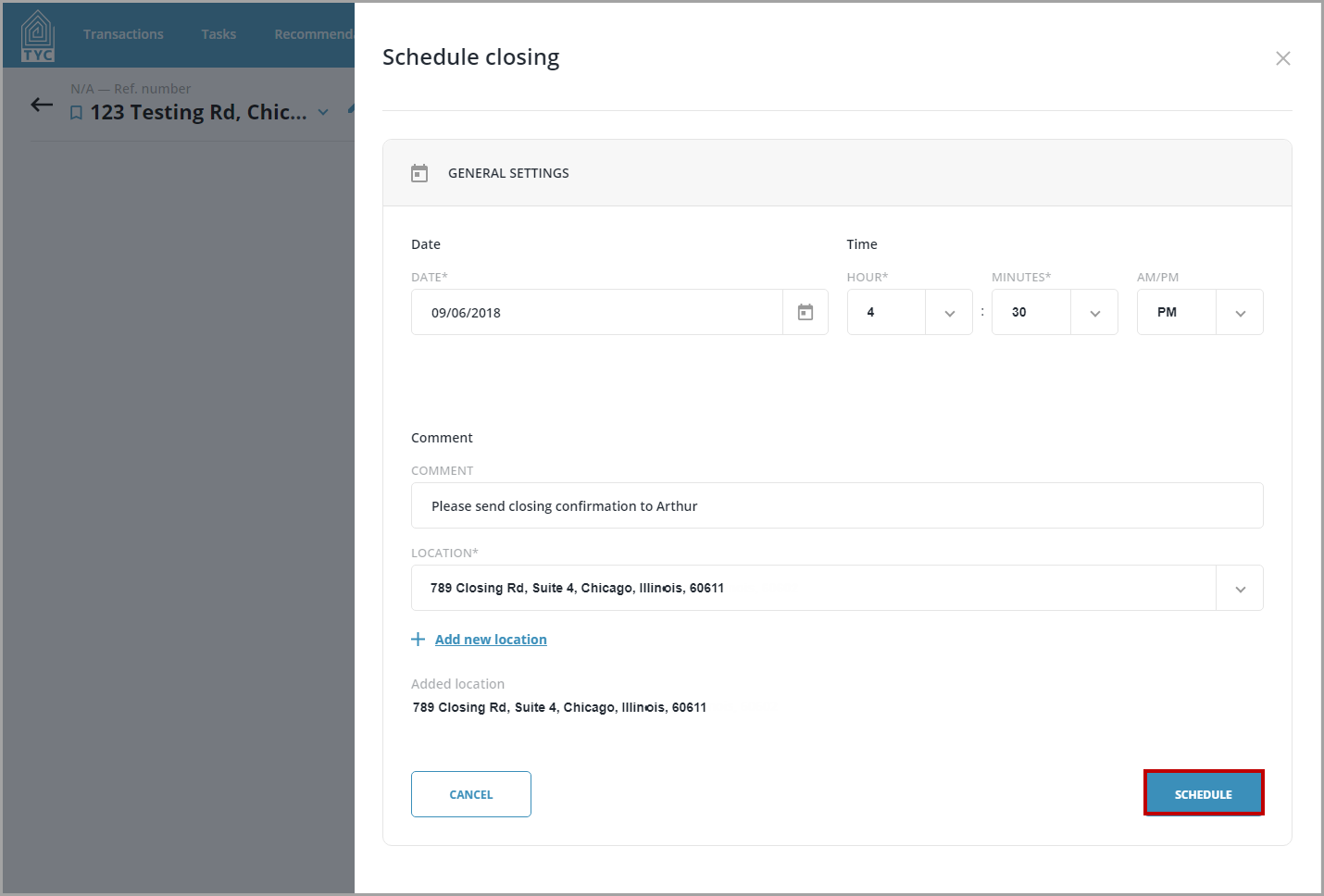Close the Schedule closing dialog
The image size is (1324, 896).
coord(1283,57)
